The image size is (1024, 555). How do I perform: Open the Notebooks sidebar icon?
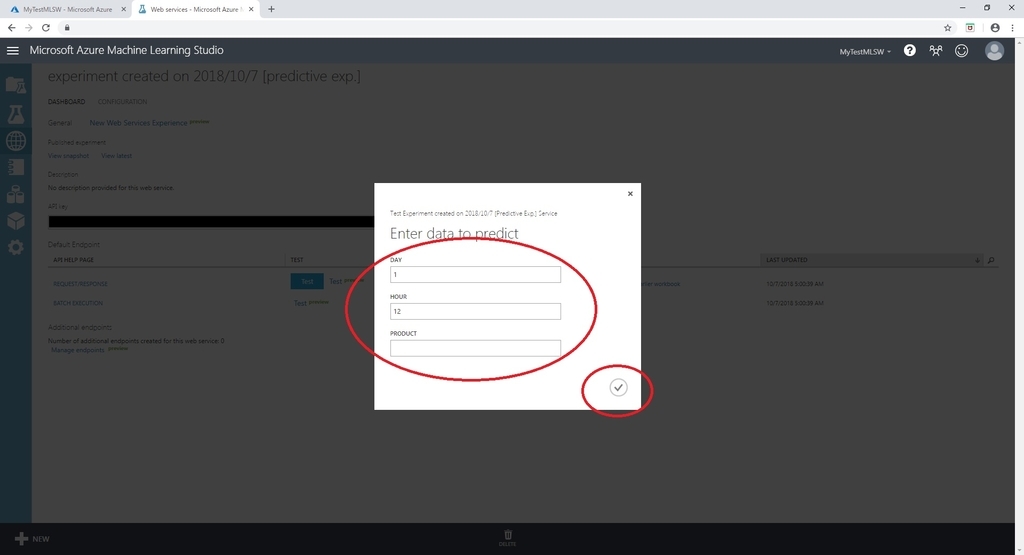click(x=16, y=167)
